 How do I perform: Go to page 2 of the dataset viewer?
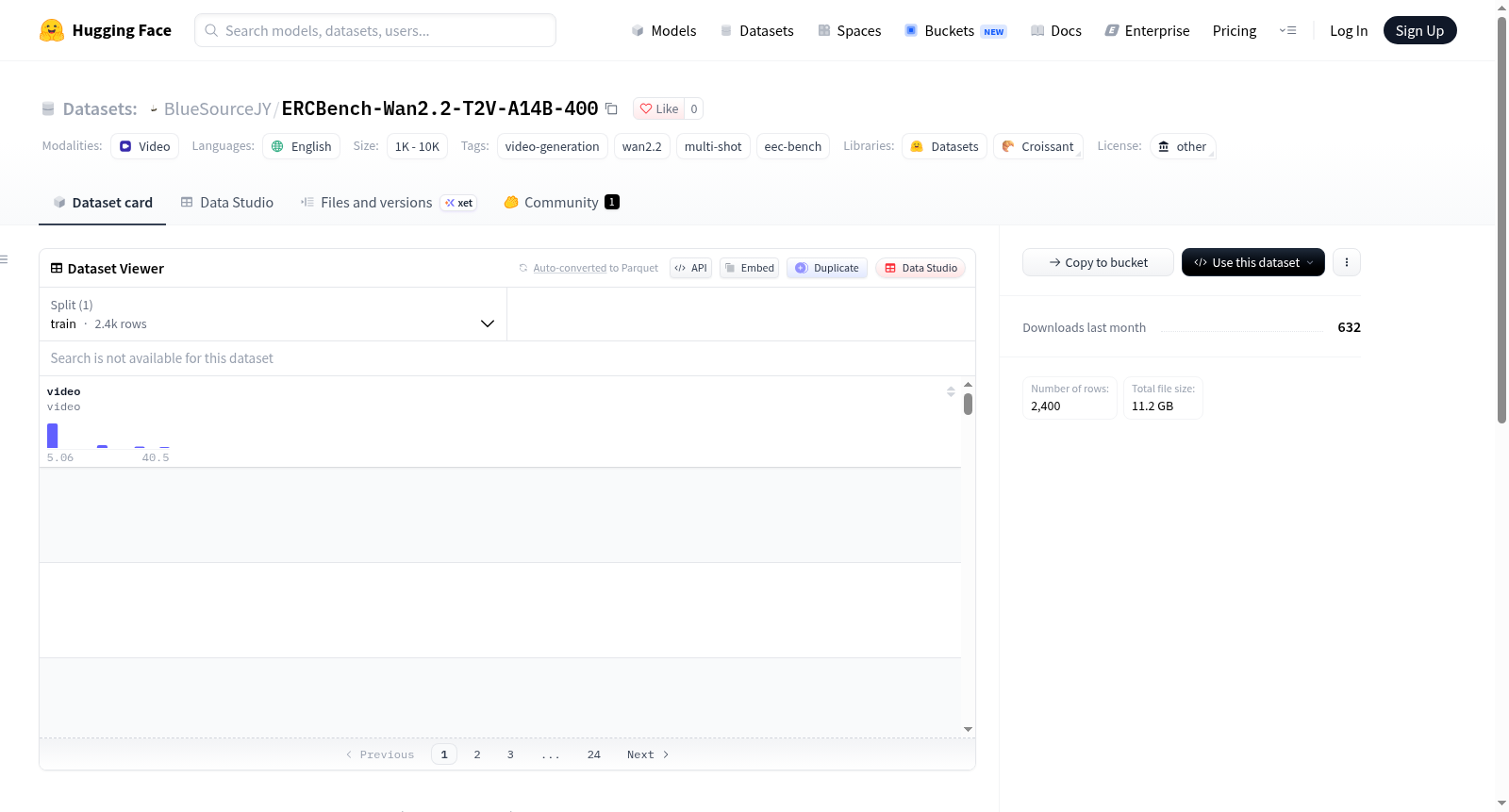click(477, 754)
